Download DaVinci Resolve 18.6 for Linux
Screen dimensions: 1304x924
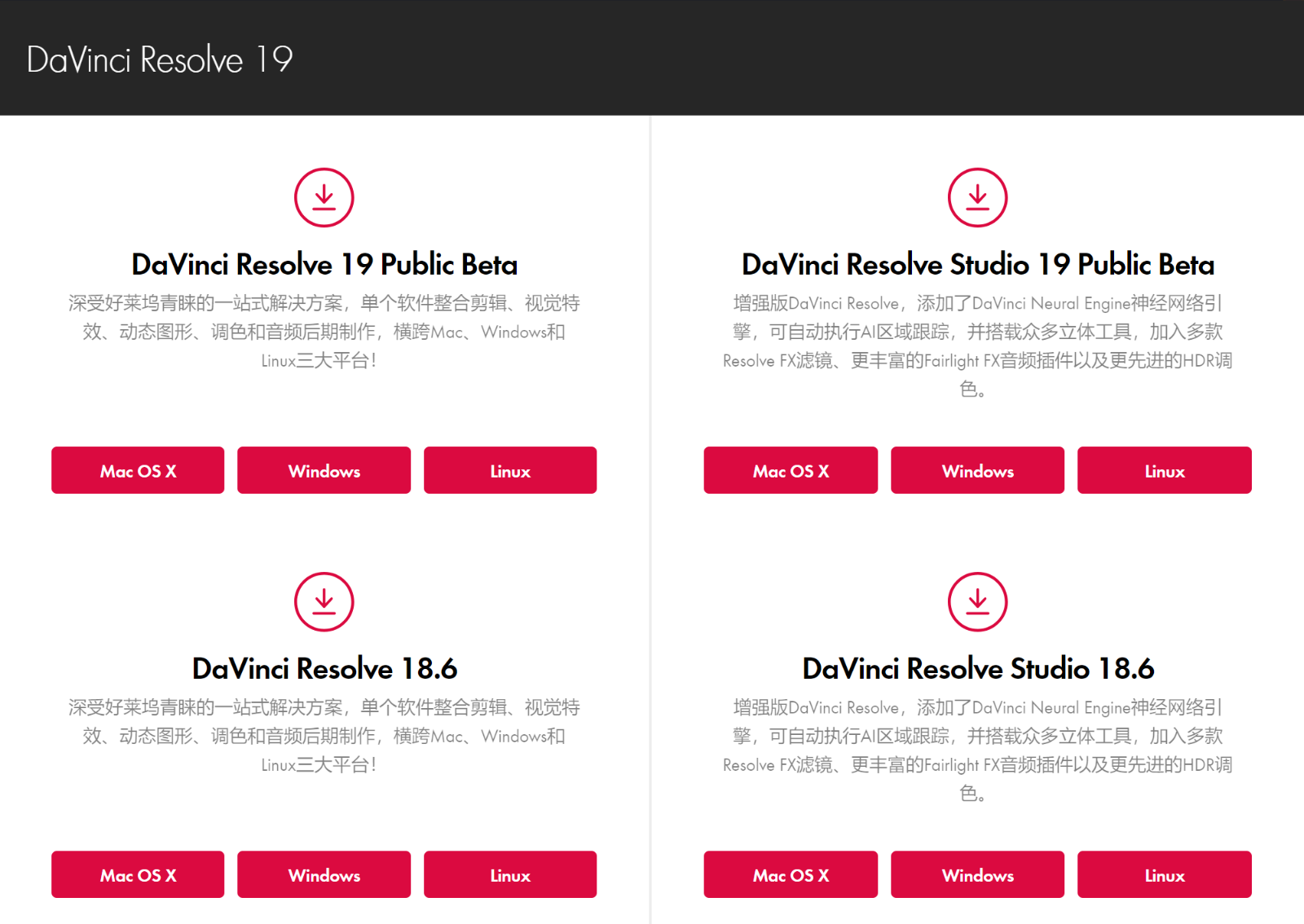pos(510,874)
